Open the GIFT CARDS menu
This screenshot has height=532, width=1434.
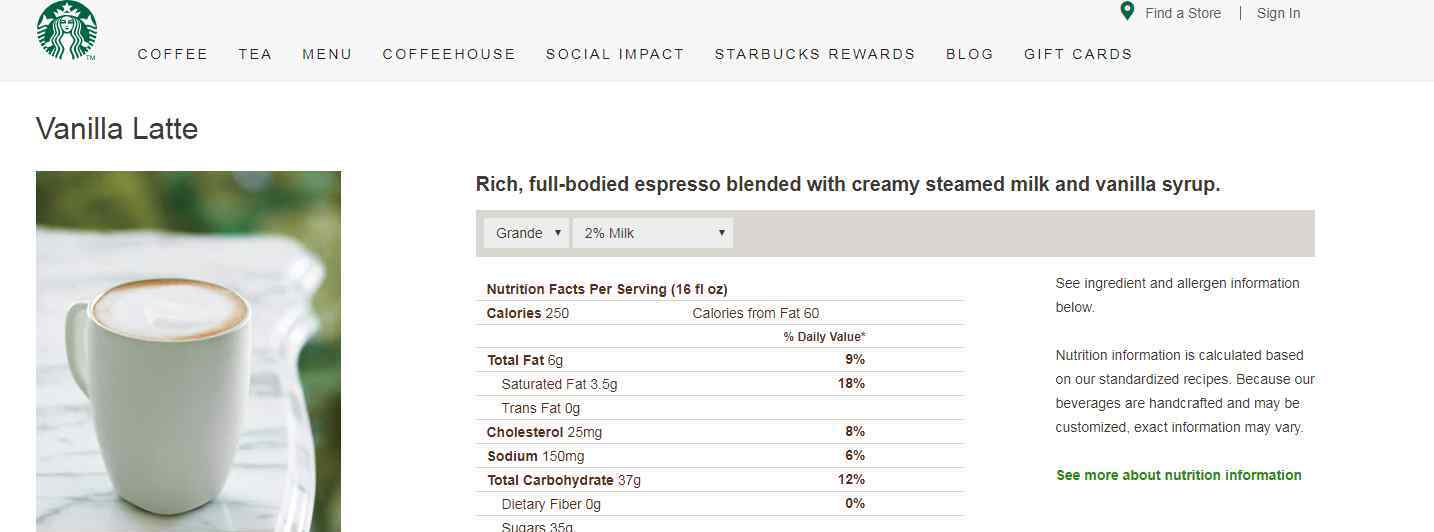point(1078,54)
